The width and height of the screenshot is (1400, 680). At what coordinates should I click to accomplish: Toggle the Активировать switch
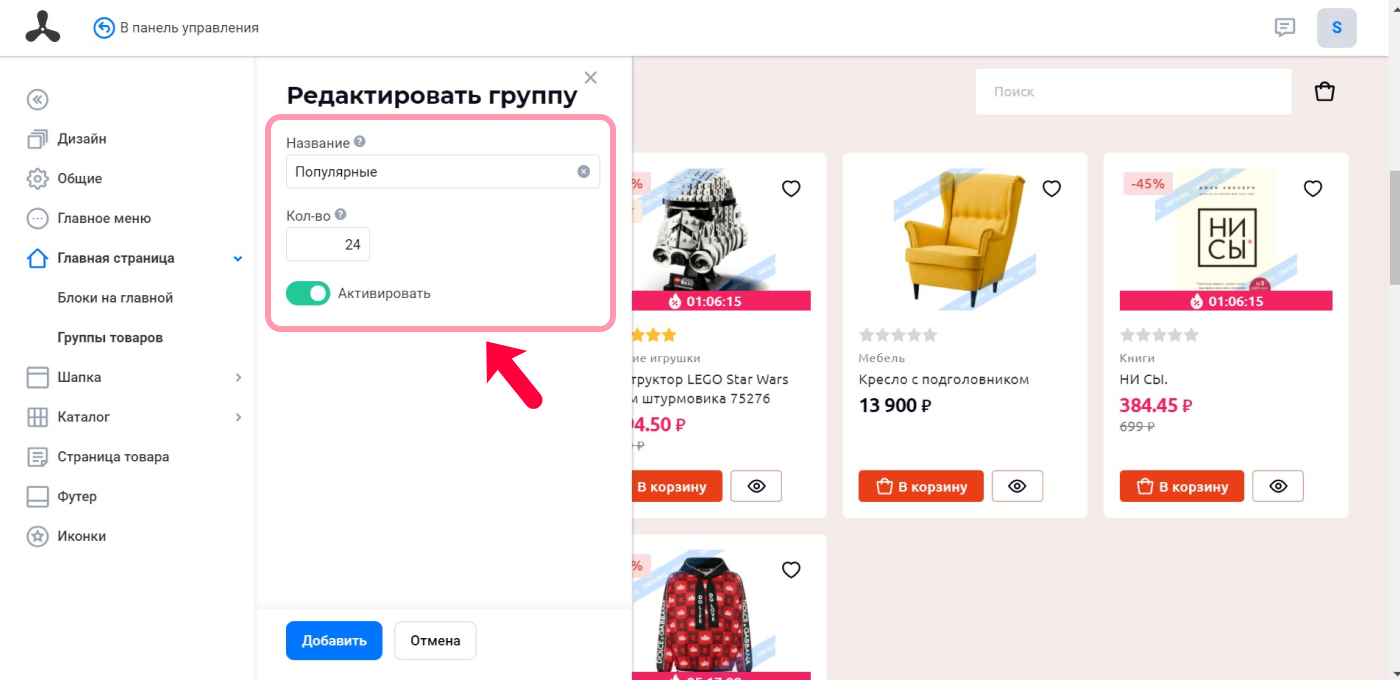tap(308, 293)
